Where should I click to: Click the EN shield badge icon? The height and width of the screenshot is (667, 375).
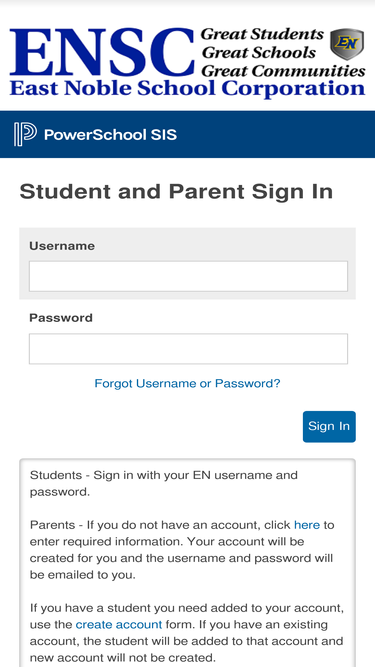tap(347, 44)
